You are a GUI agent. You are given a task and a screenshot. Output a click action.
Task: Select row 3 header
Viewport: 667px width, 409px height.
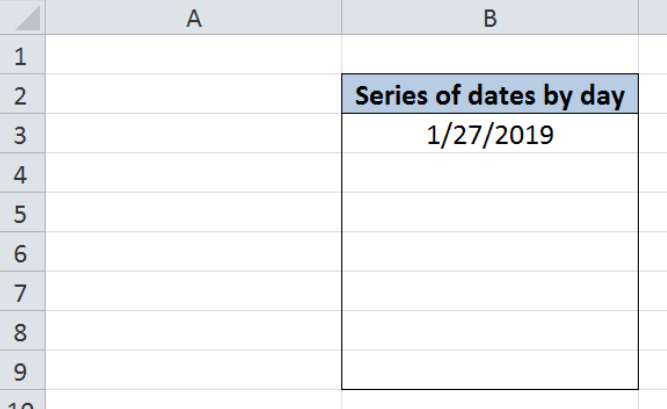23,133
